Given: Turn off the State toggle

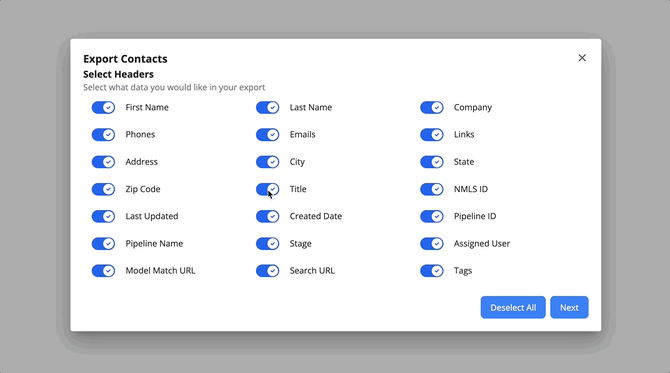Looking at the screenshot, I should pyautogui.click(x=432, y=162).
